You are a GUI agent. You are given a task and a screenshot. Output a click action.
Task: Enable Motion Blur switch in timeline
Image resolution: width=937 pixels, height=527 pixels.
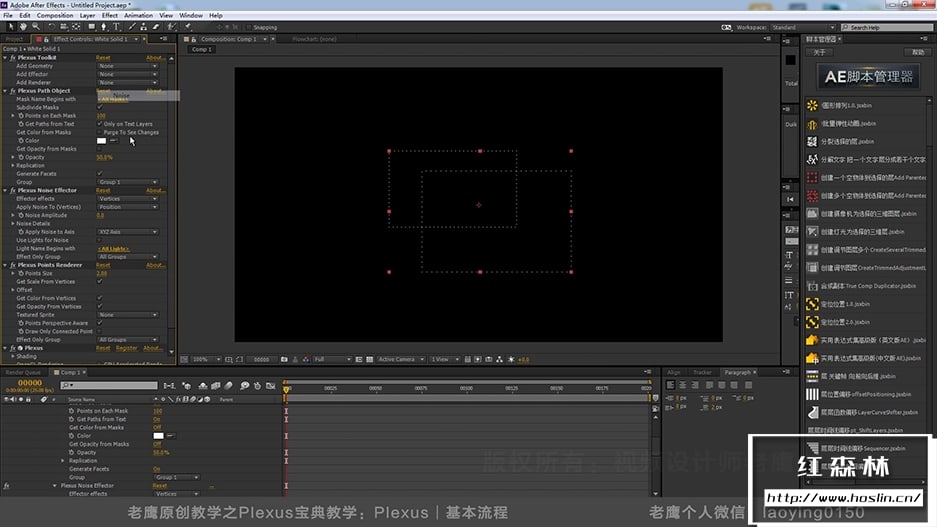[x=228, y=386]
